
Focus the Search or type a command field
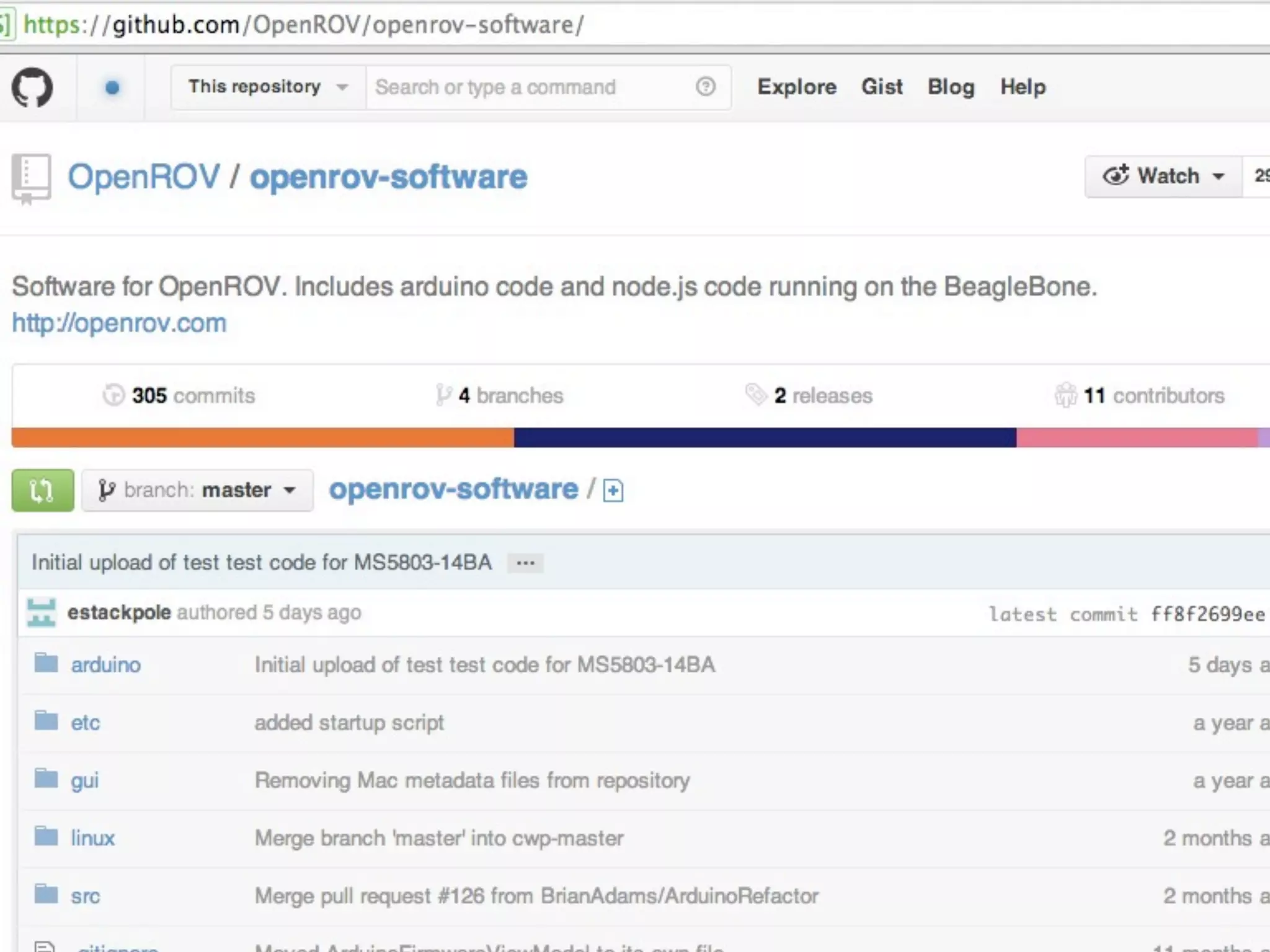tap(527, 87)
